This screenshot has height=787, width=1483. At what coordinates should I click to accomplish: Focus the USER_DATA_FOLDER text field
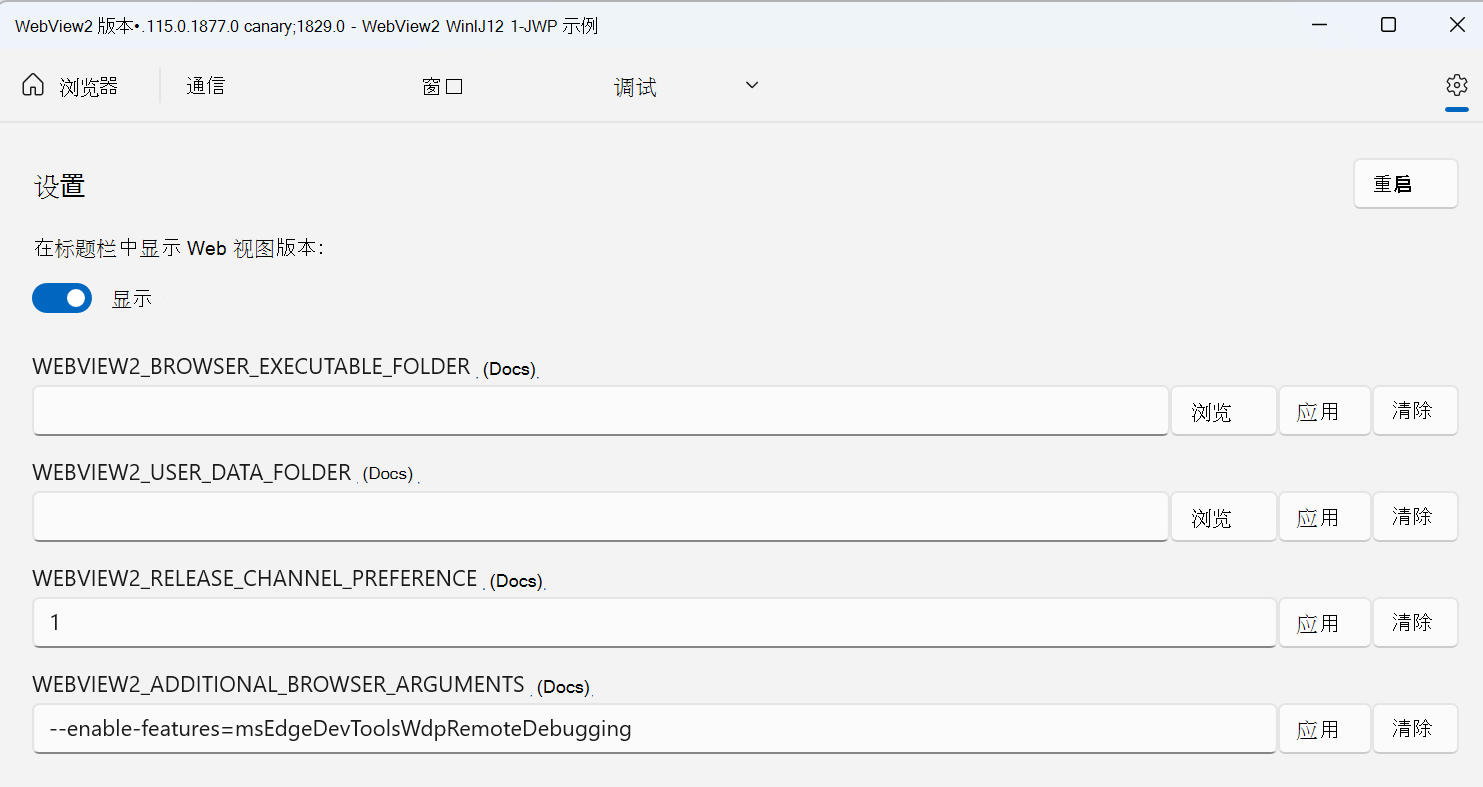600,517
